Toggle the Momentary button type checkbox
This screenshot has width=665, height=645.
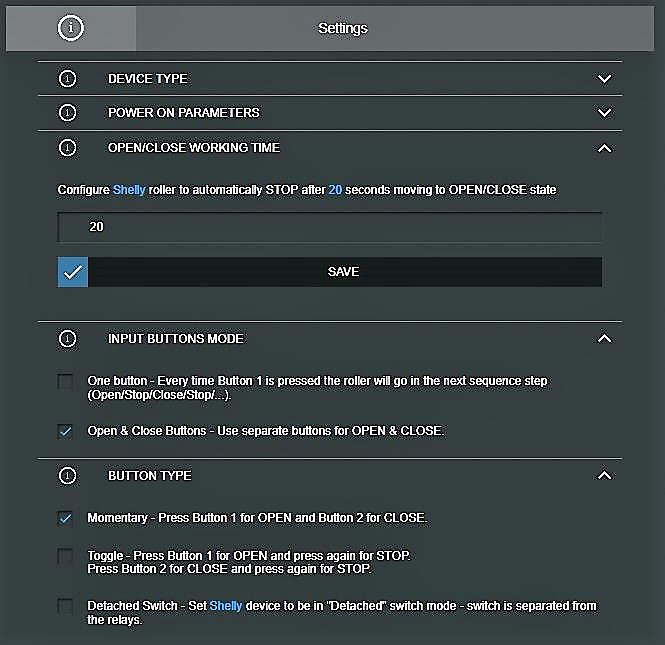(x=66, y=518)
